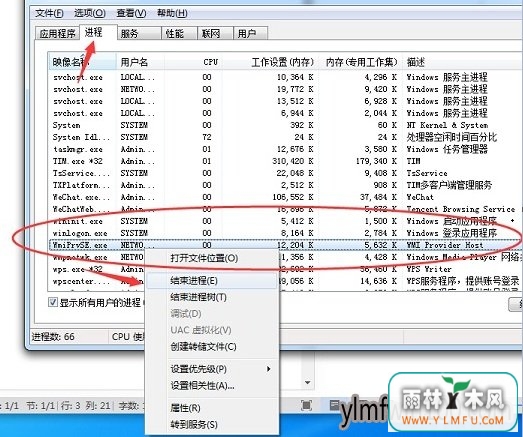Toggle 显示所有用户的进程 checkbox
523x437 pixels.
pos(53,303)
